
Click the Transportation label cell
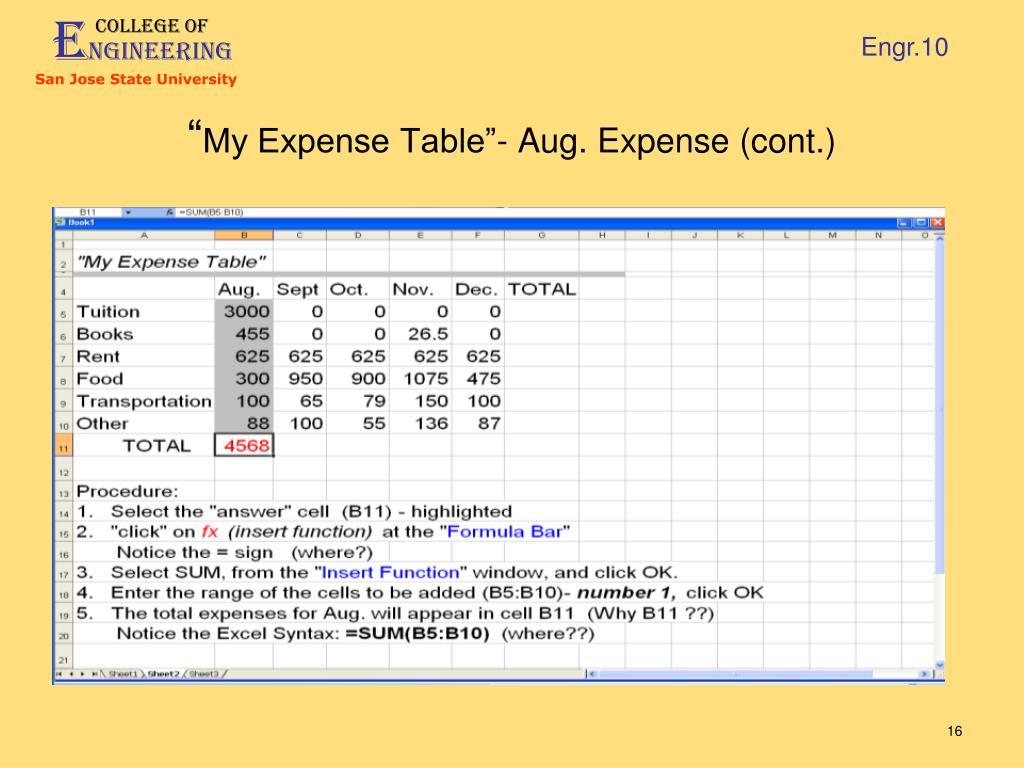point(144,401)
